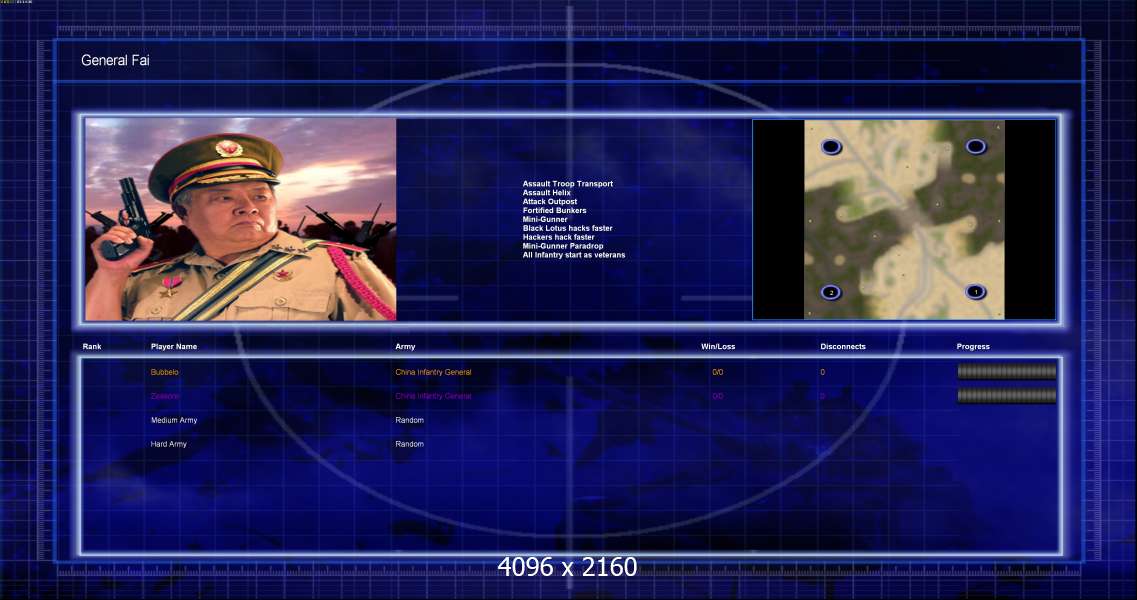Screen dimensions: 1137x600
Task: Click the purple disconnects value '0'
Action: click(x=822, y=396)
